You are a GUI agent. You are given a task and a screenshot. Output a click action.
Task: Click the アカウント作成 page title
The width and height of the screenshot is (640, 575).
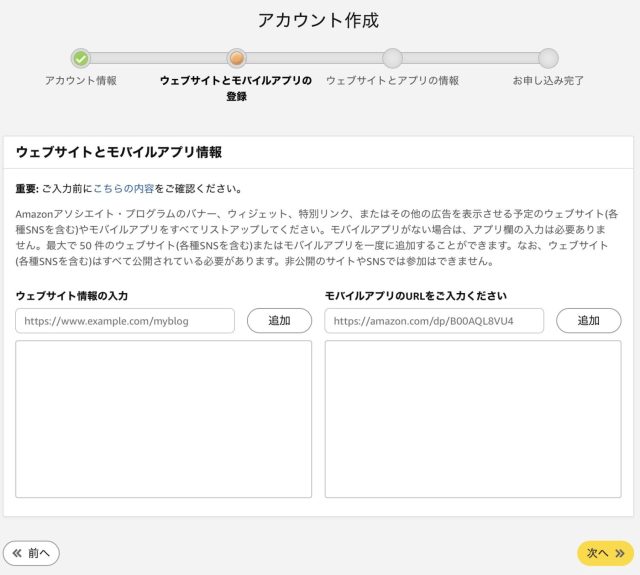click(318, 20)
